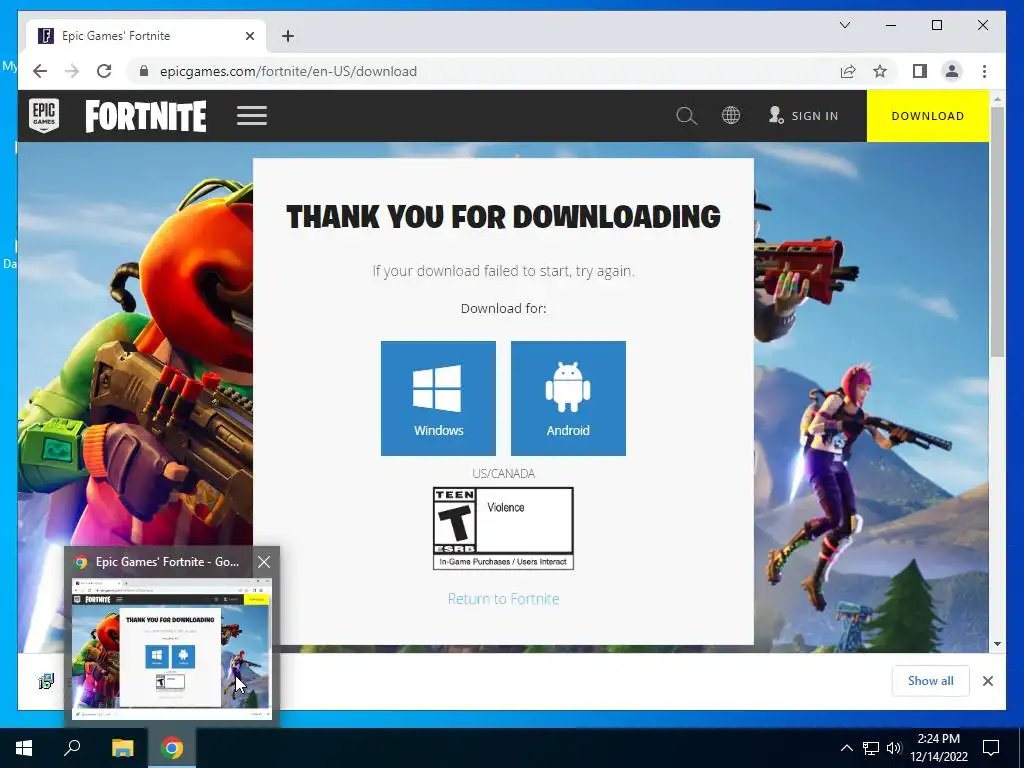Open a new browser tab

point(288,36)
